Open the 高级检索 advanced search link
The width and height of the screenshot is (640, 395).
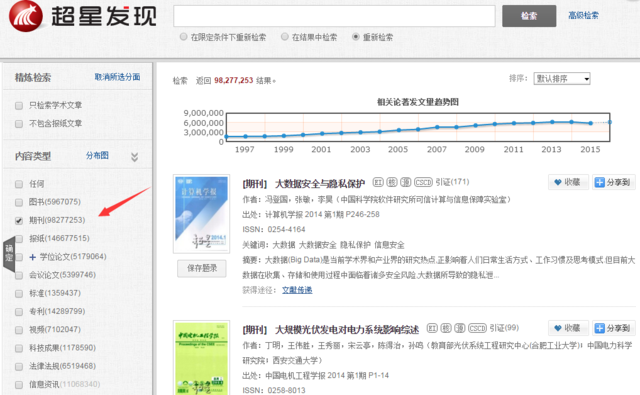click(x=583, y=16)
